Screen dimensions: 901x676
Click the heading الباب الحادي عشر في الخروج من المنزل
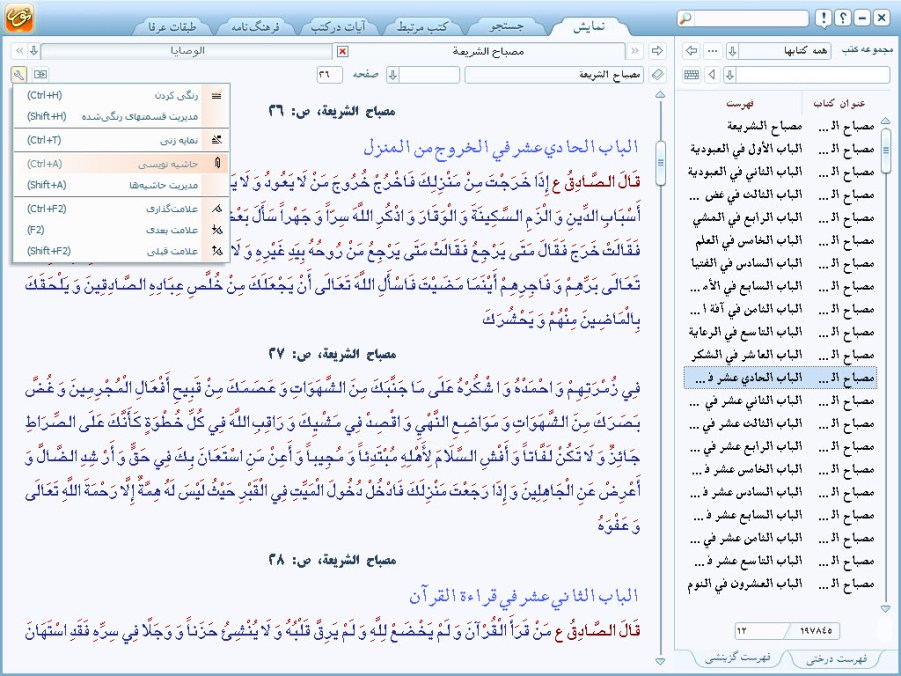[501, 147]
